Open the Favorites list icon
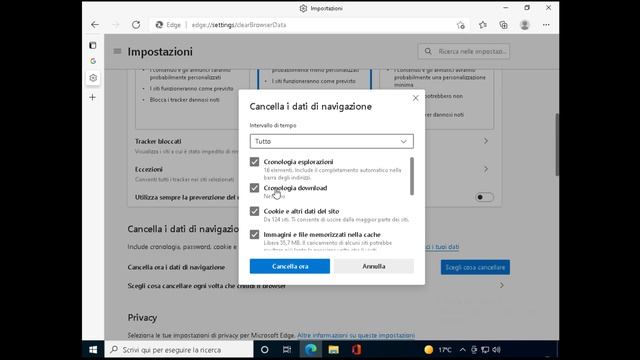 [483, 25]
